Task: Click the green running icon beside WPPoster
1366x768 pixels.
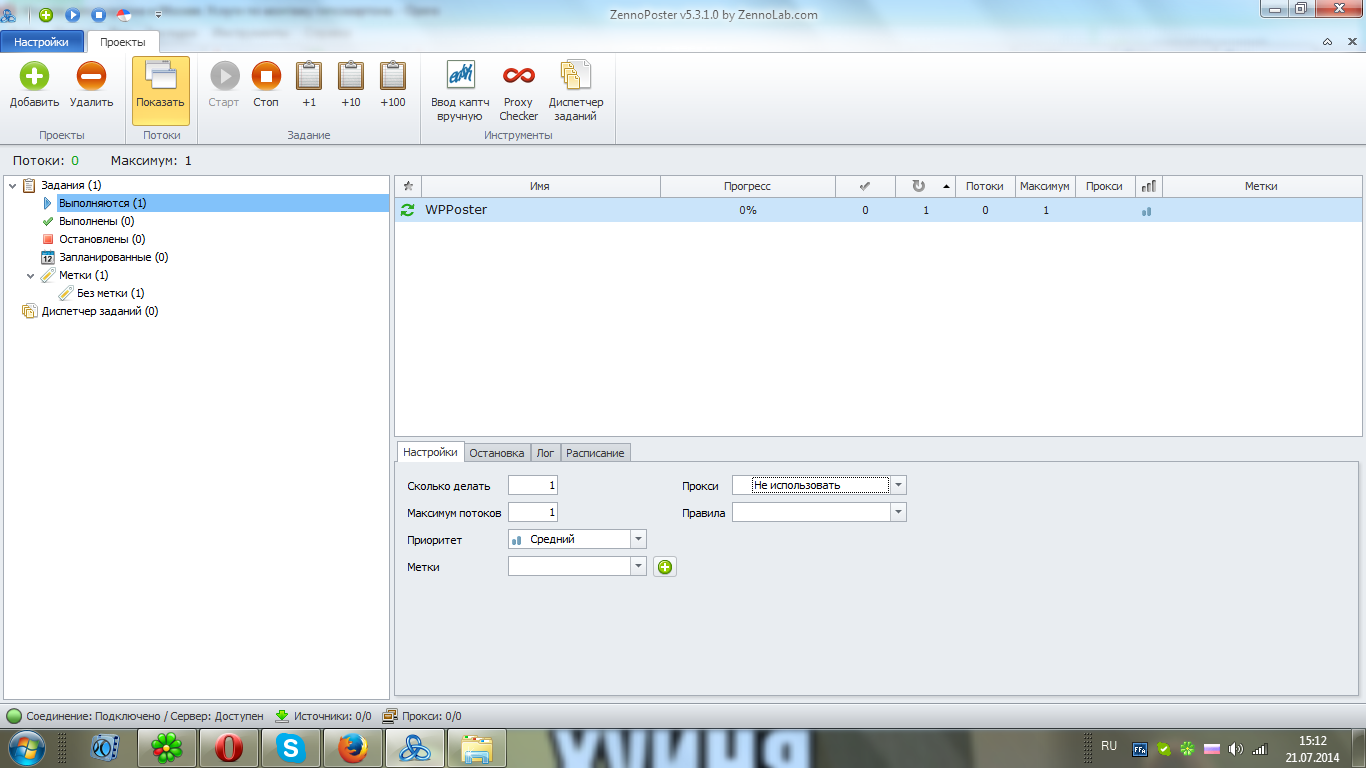Action: coord(407,210)
